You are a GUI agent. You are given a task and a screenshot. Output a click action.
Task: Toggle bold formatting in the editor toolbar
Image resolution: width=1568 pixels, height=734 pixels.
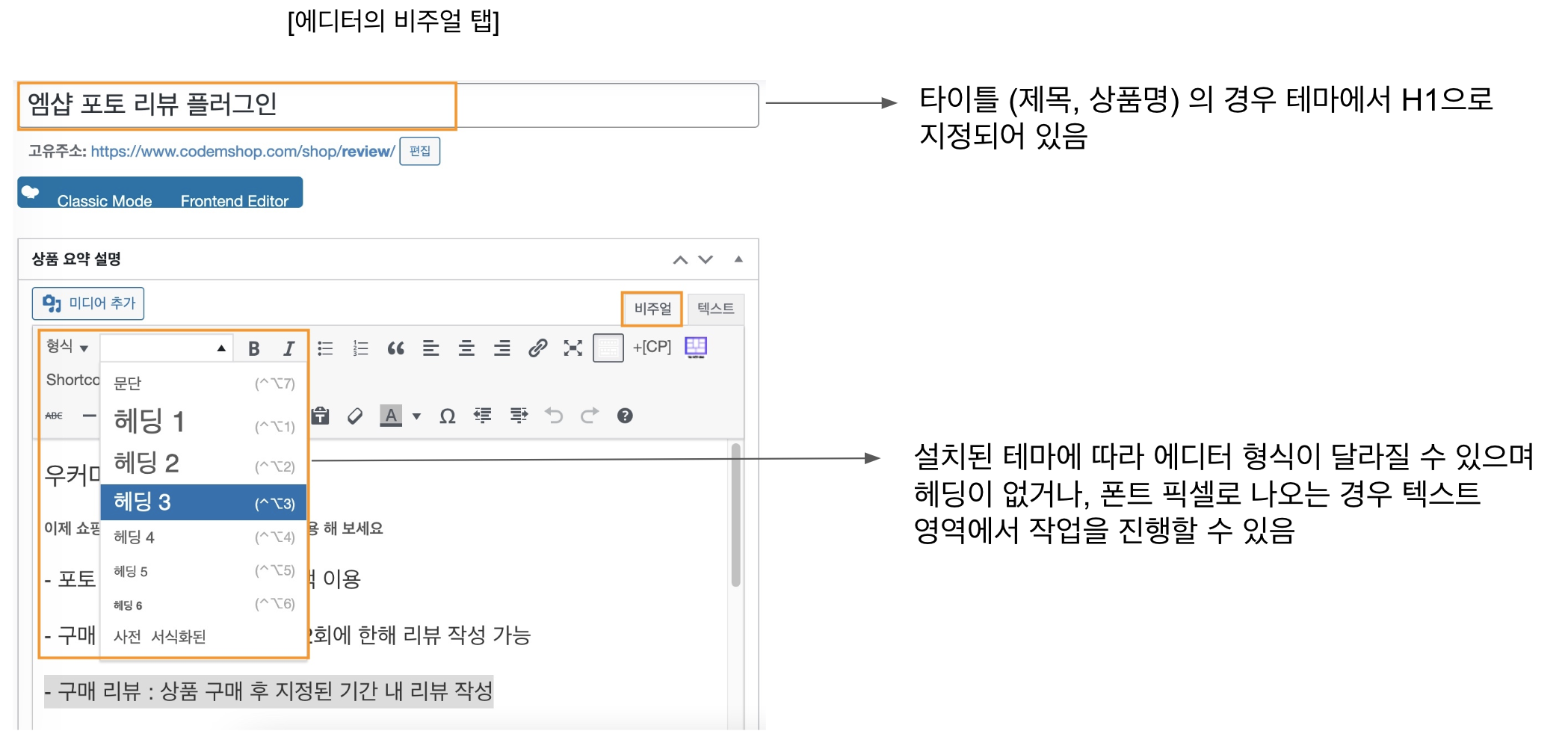pyautogui.click(x=255, y=348)
